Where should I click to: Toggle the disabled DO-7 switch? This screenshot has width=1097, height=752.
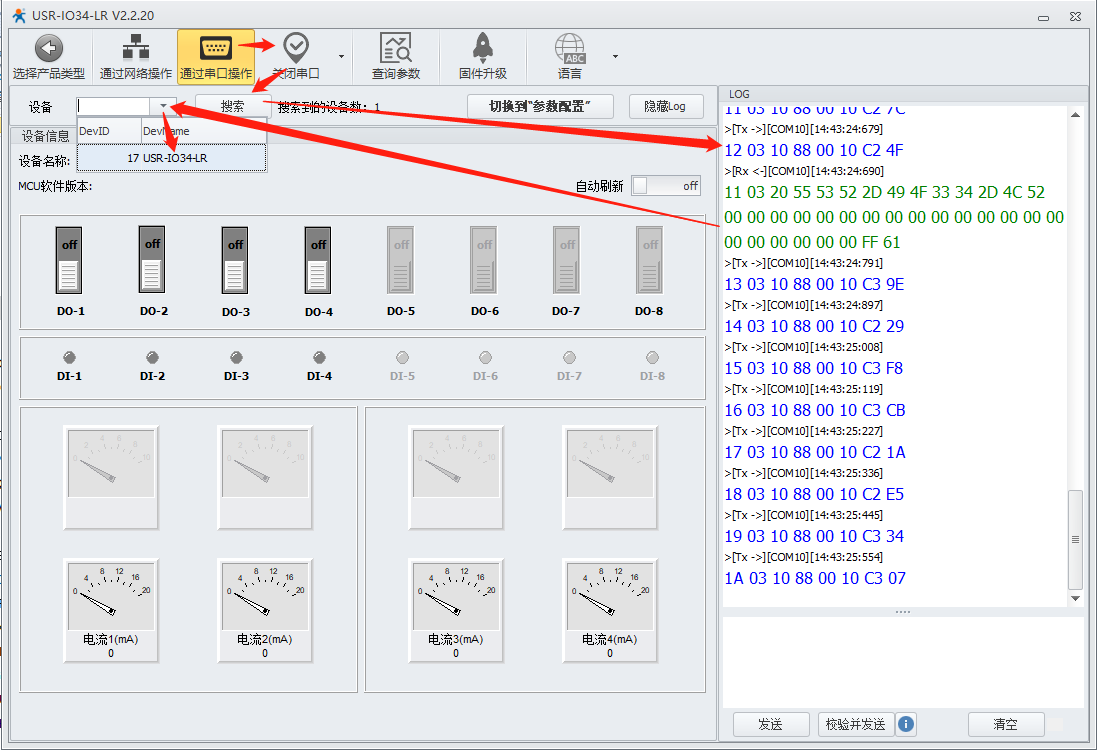pos(567,260)
